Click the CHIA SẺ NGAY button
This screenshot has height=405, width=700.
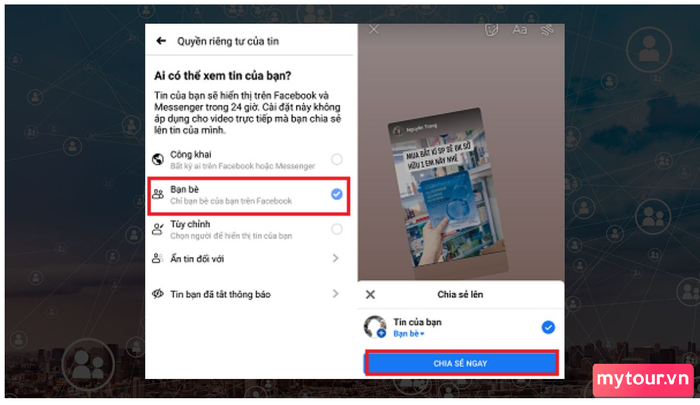(461, 363)
